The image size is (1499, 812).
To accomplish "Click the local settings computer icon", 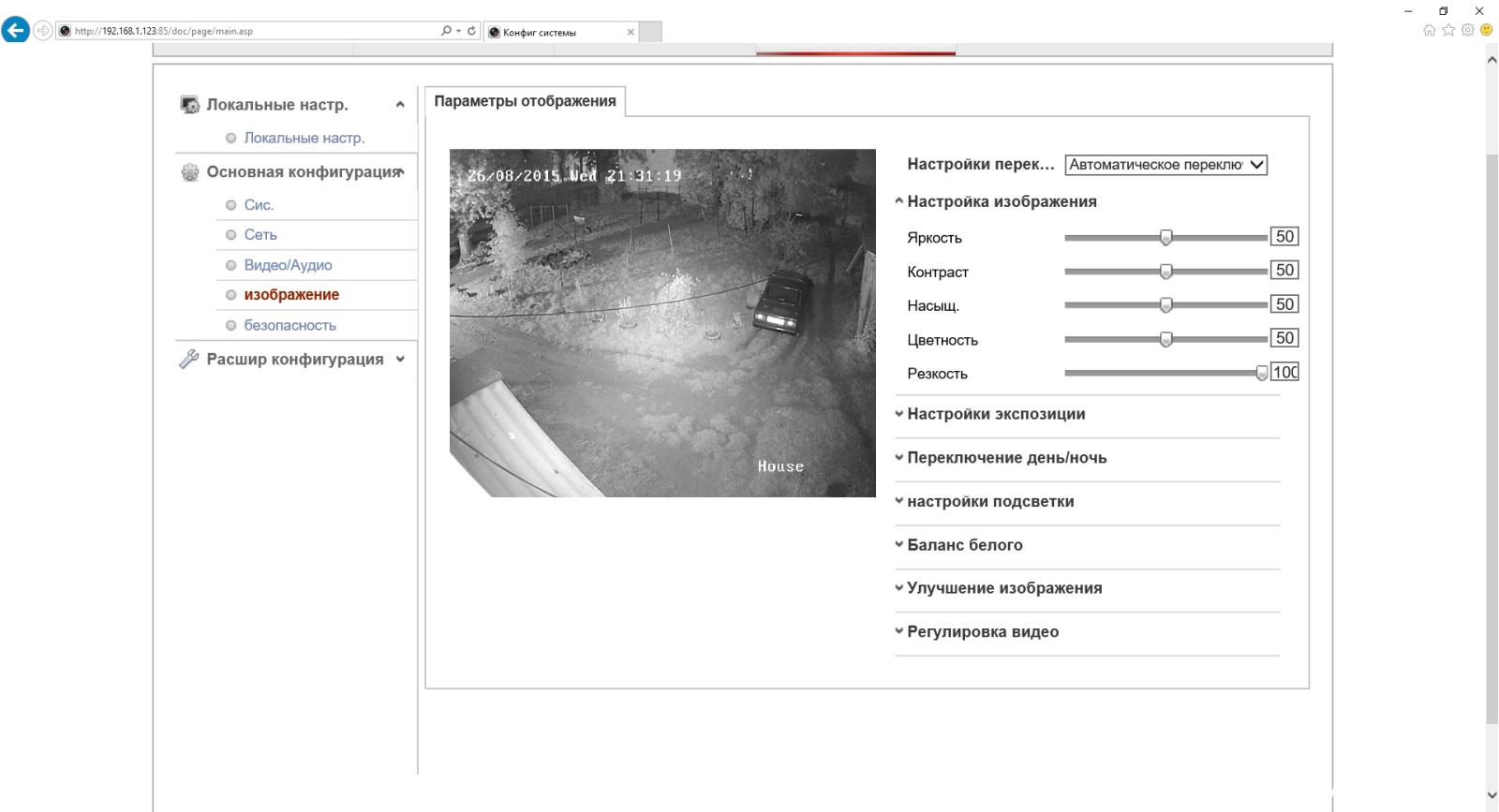I will pyautogui.click(x=190, y=105).
